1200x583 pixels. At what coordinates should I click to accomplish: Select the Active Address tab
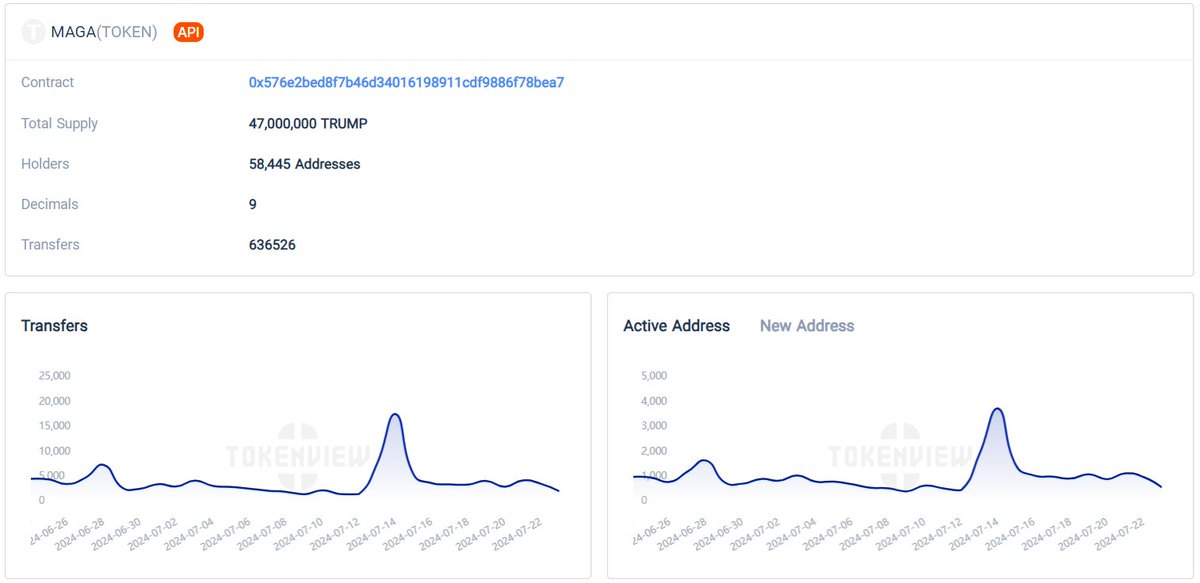[677, 326]
